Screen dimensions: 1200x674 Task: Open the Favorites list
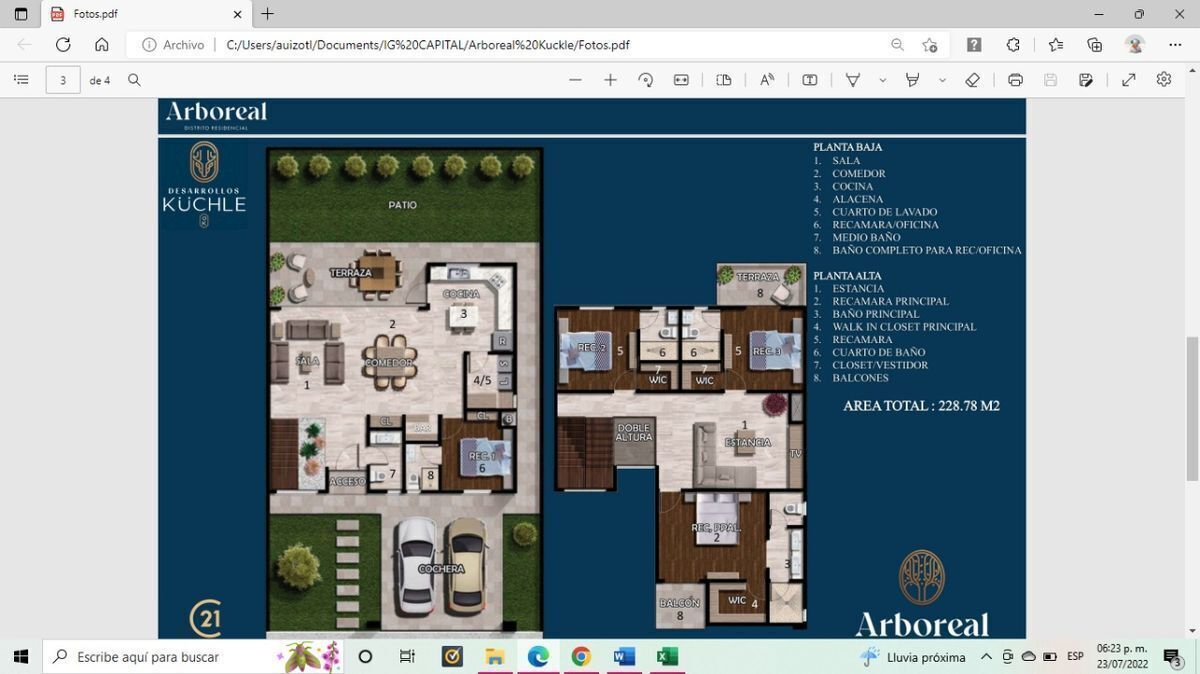click(x=1056, y=45)
